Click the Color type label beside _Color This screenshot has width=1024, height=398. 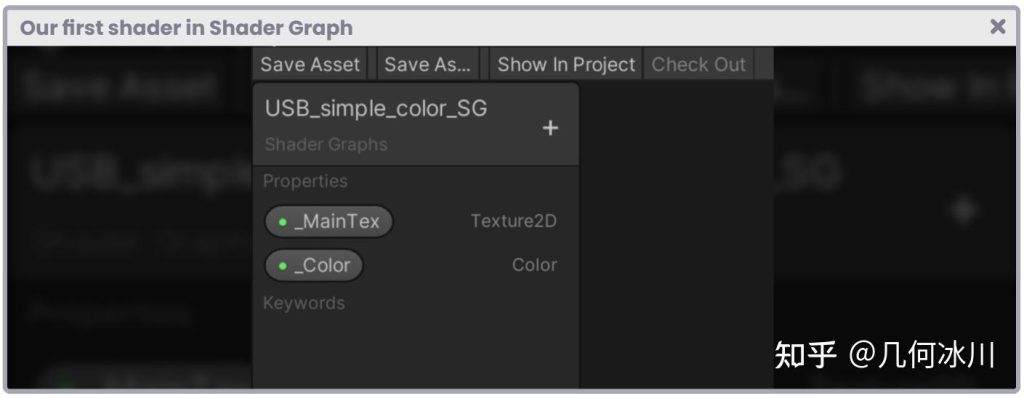pos(534,265)
